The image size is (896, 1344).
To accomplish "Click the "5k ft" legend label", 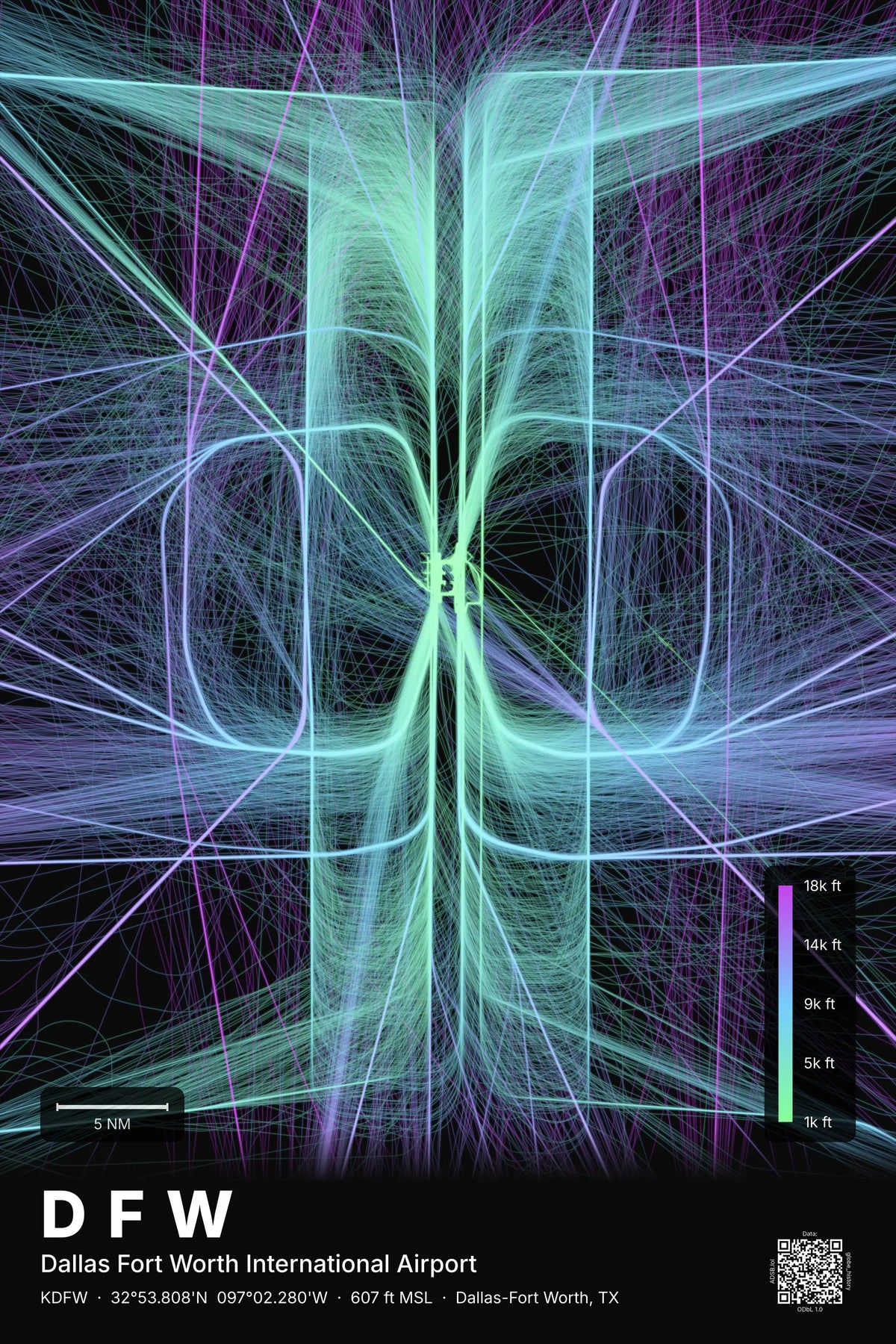I will tap(819, 1063).
